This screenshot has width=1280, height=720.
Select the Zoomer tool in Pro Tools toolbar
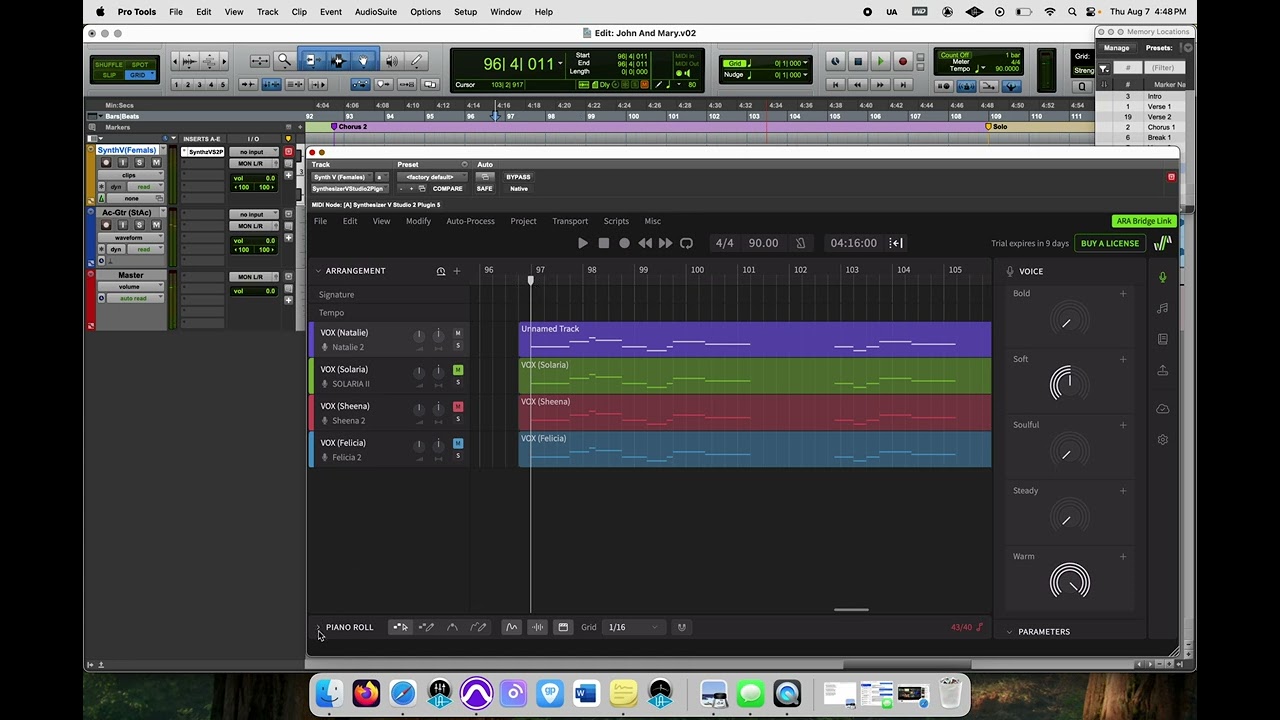point(284,61)
